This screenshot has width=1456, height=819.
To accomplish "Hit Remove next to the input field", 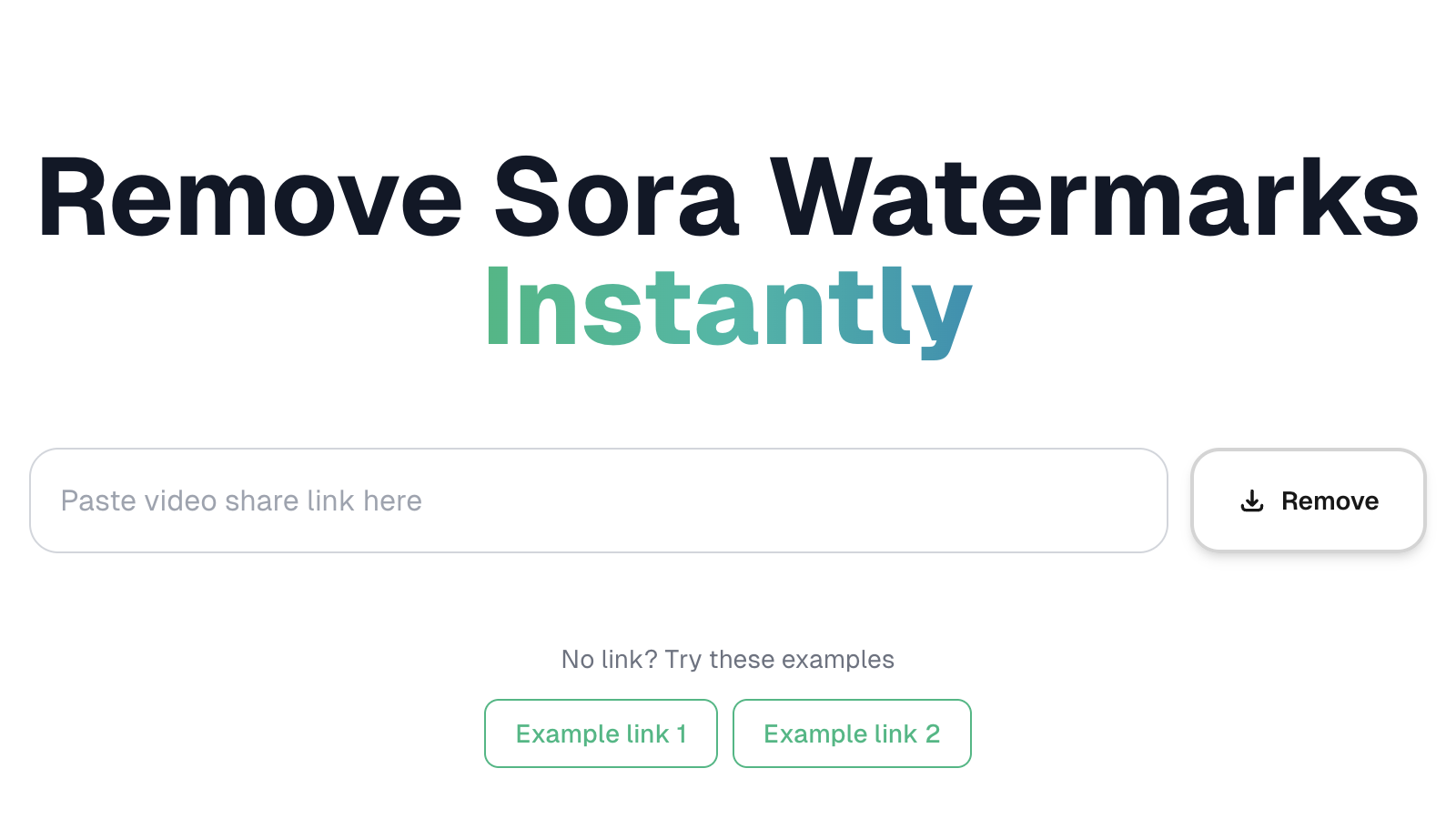I will [1308, 500].
